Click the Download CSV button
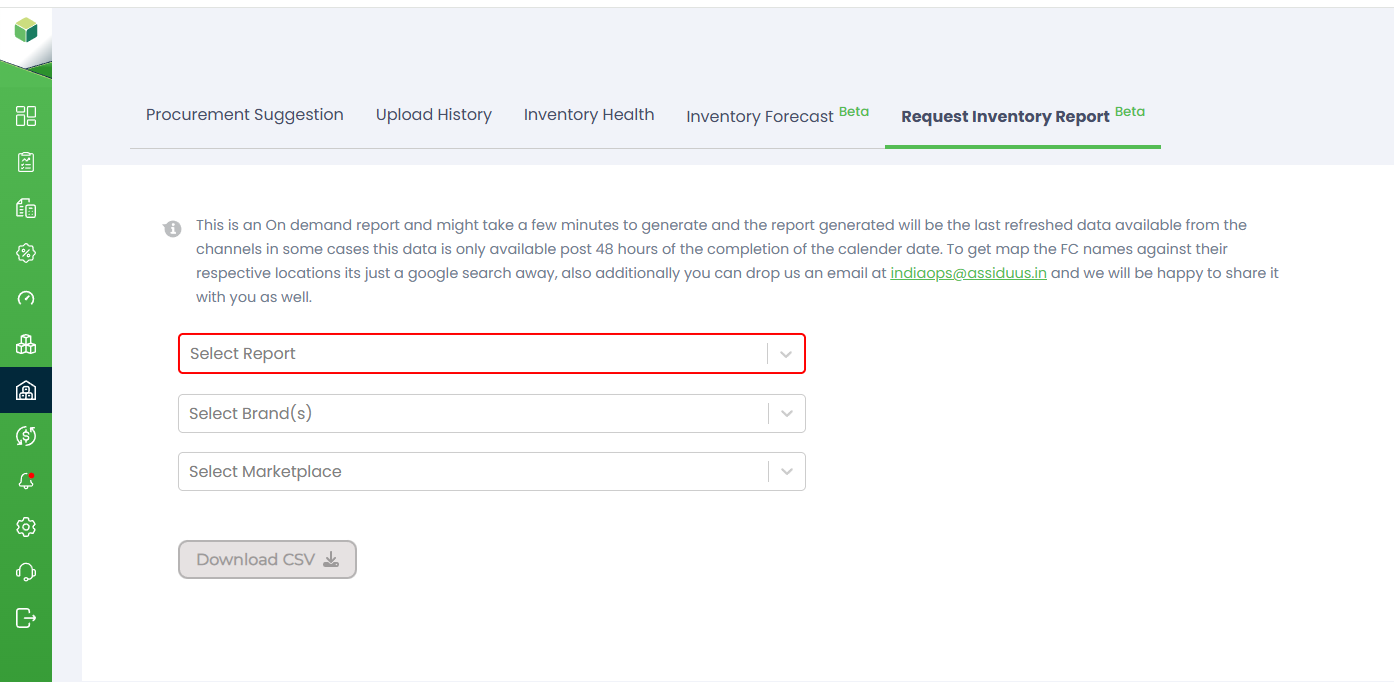The width and height of the screenshot is (1394, 682). 267,560
